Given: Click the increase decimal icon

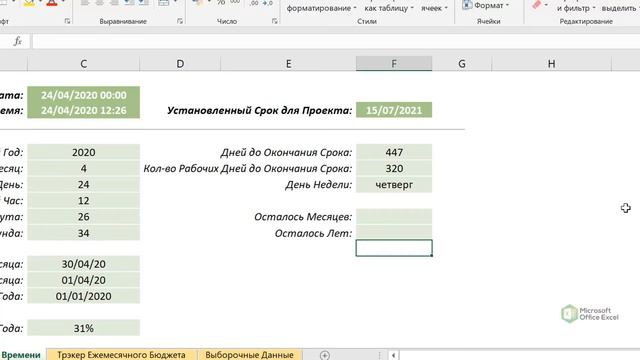Looking at the screenshot, I should pos(253,2).
